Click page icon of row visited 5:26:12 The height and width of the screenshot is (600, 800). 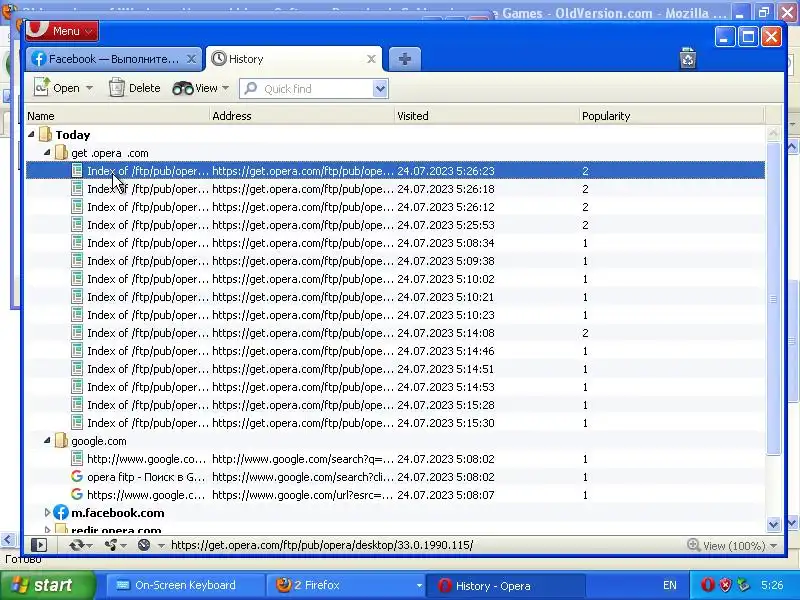(x=77, y=206)
